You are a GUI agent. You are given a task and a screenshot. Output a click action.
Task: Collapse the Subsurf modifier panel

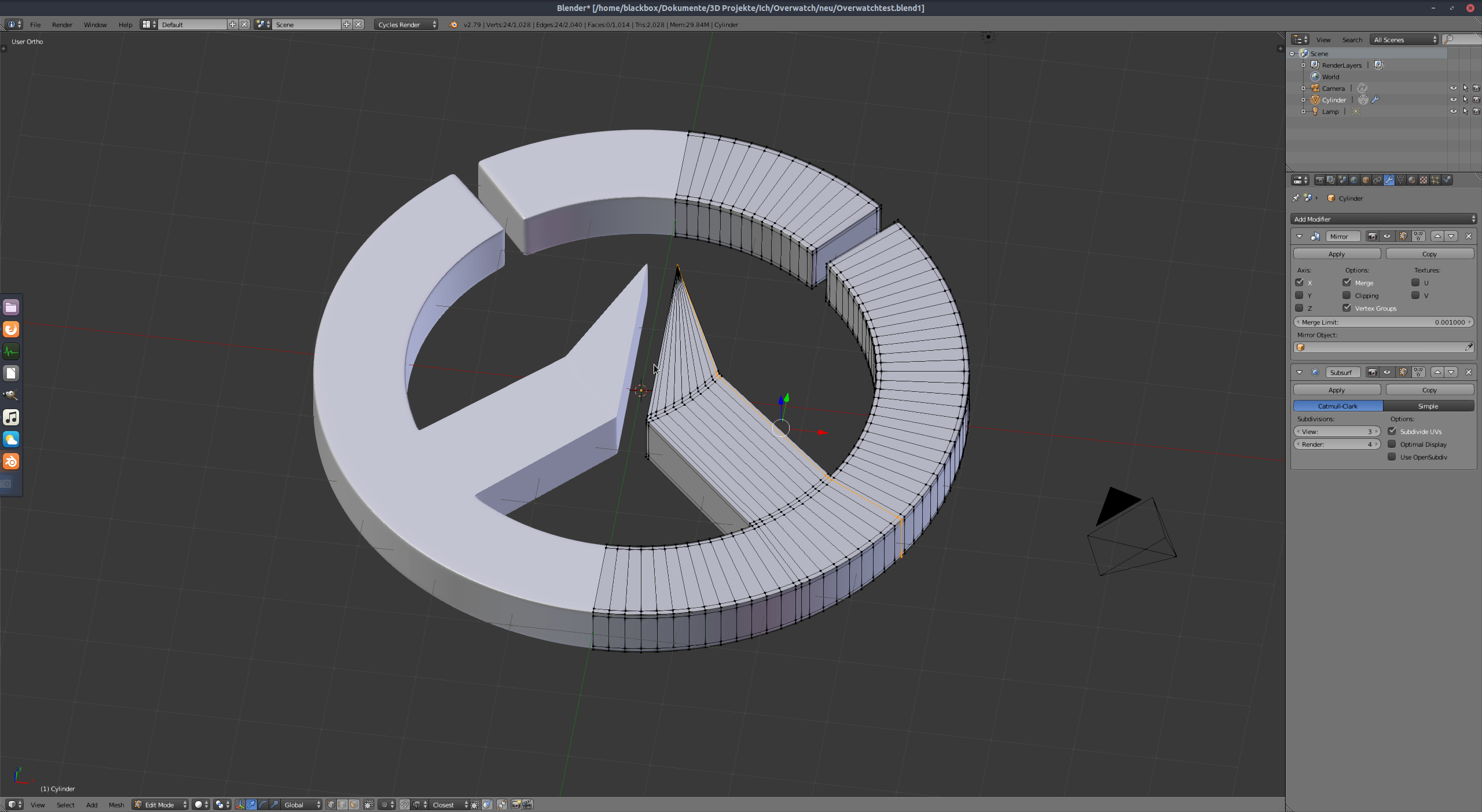tap(1299, 372)
